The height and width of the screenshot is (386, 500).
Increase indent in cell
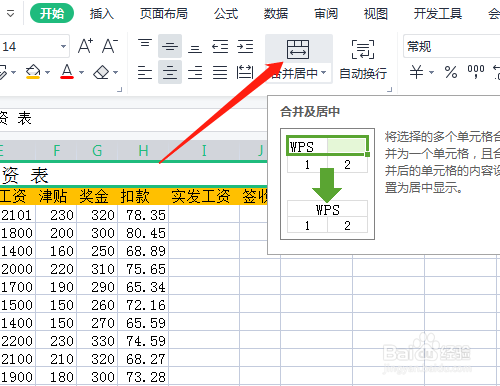point(245,46)
